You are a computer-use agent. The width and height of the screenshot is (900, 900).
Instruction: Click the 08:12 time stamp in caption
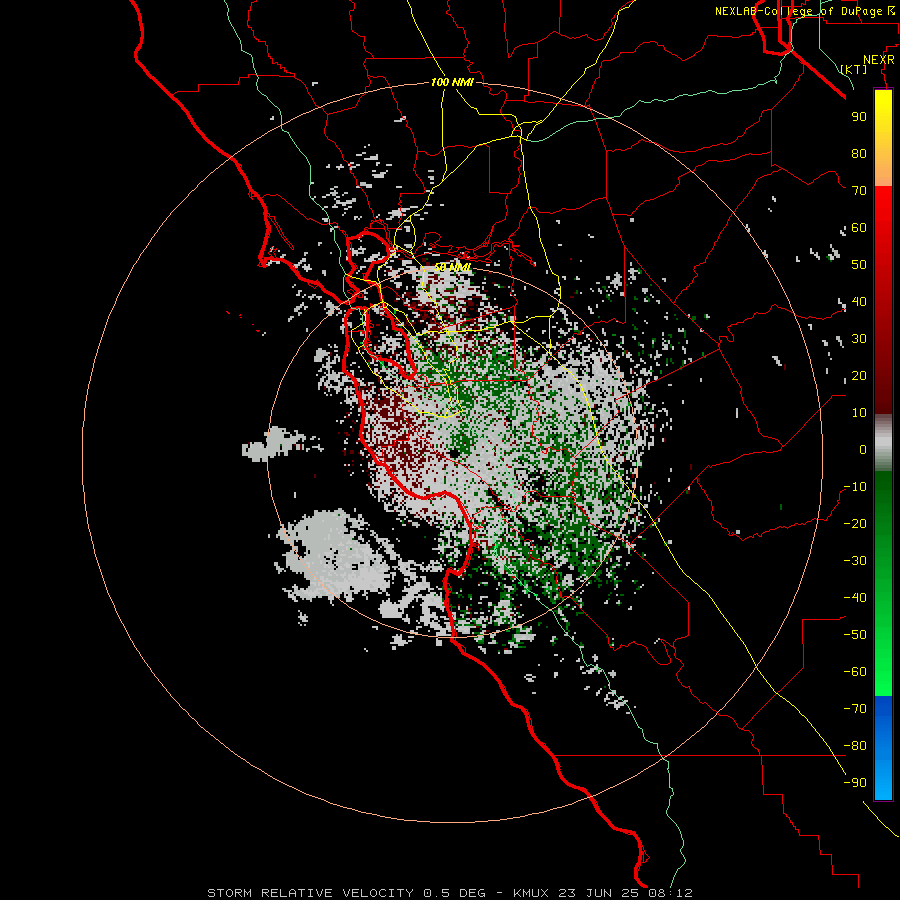(670, 893)
